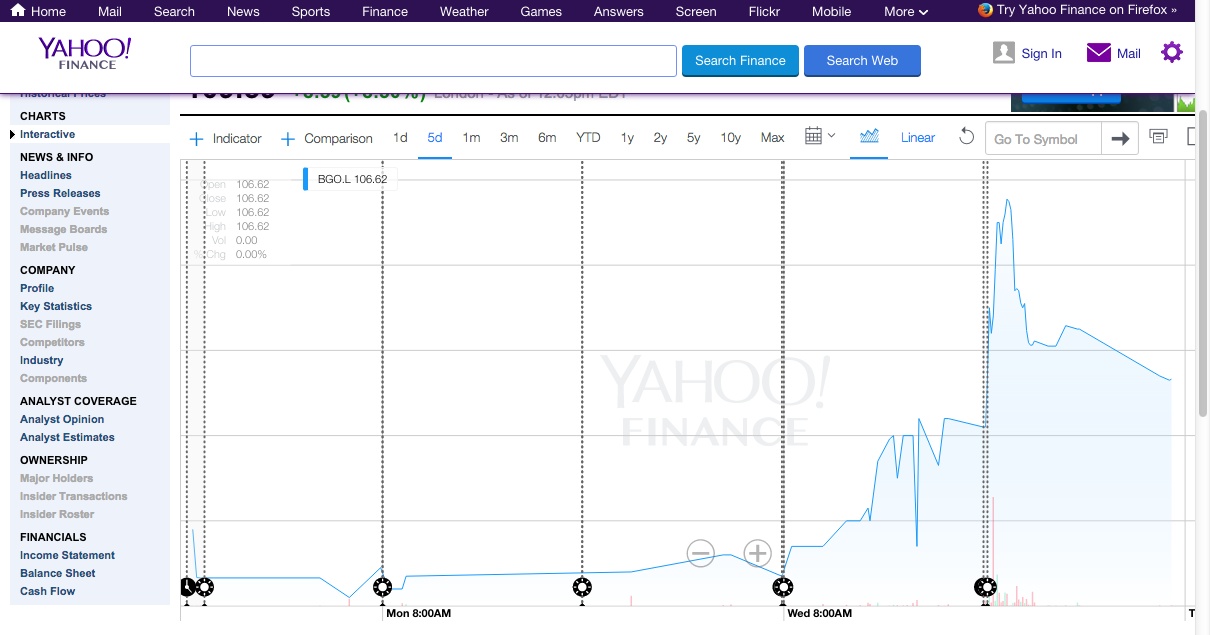This screenshot has width=1210, height=635.
Task: Click the Firefox promotion icon link
Action: (985, 10)
